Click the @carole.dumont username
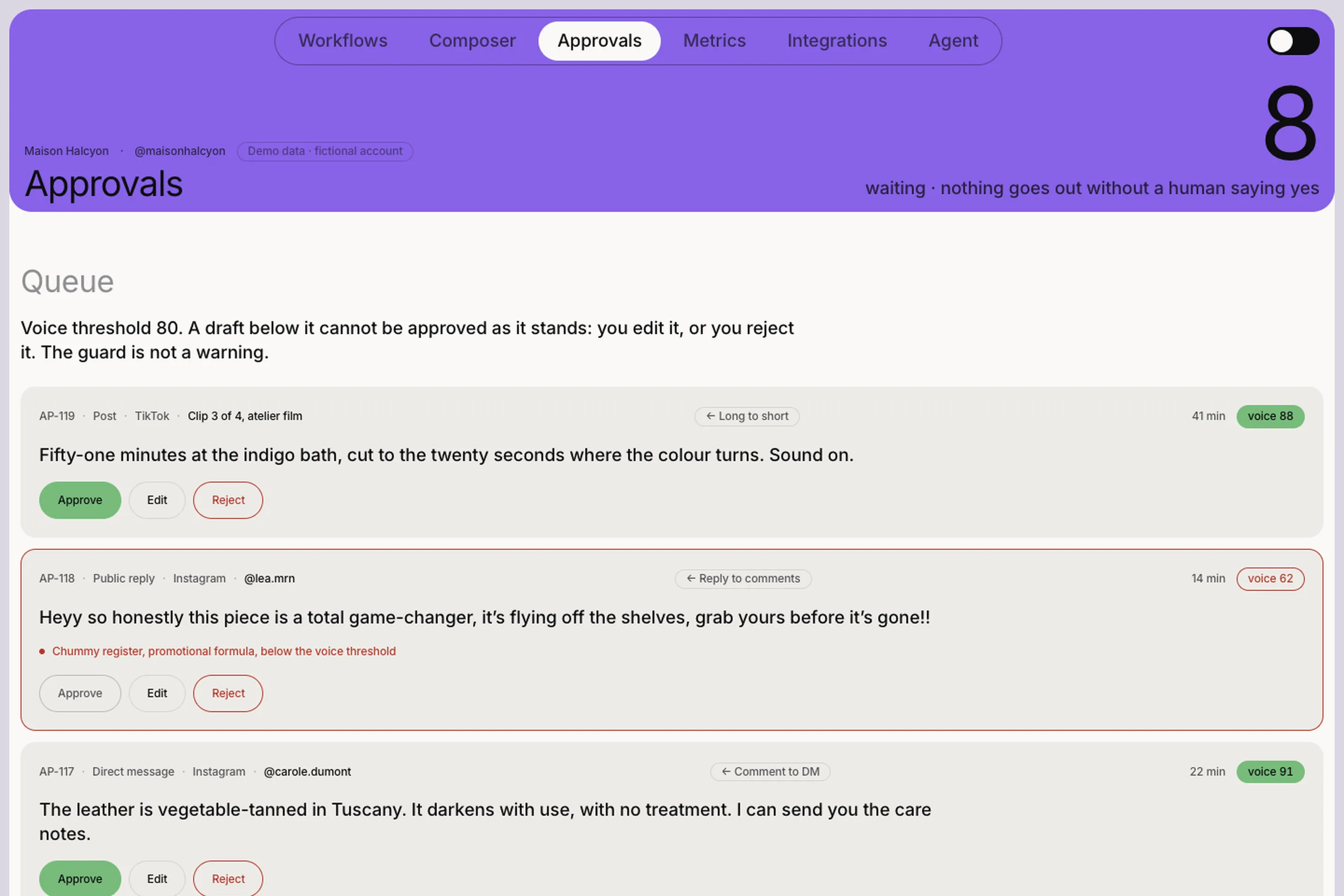 [308, 771]
